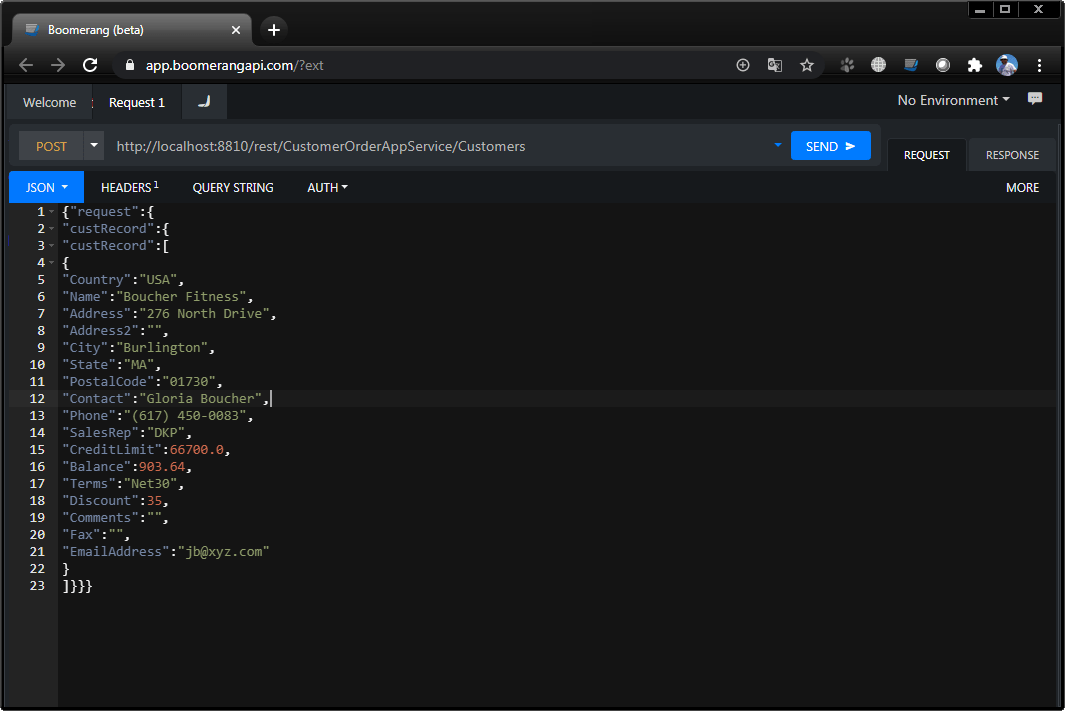The width and height of the screenshot is (1065, 711).
Task: Expand the AUTH dropdown
Action: tap(327, 187)
